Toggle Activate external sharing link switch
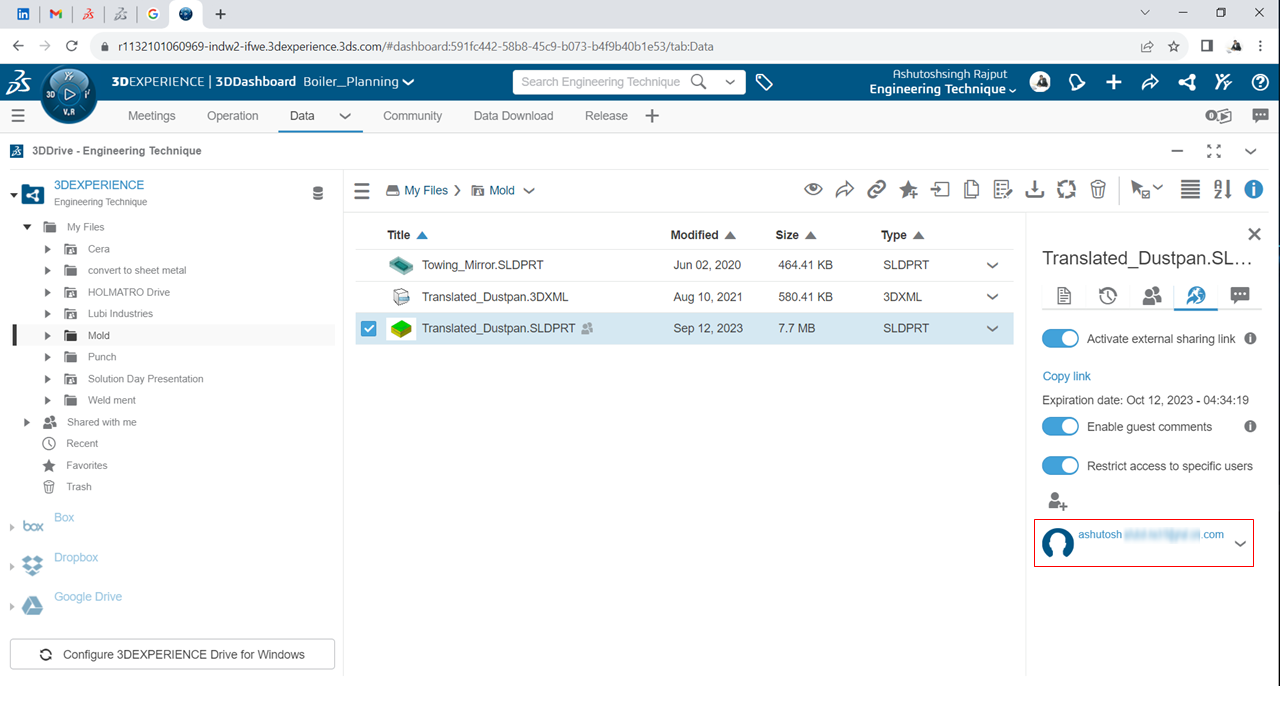Screen dimensions: 1280x720 pyautogui.click(x=1060, y=339)
